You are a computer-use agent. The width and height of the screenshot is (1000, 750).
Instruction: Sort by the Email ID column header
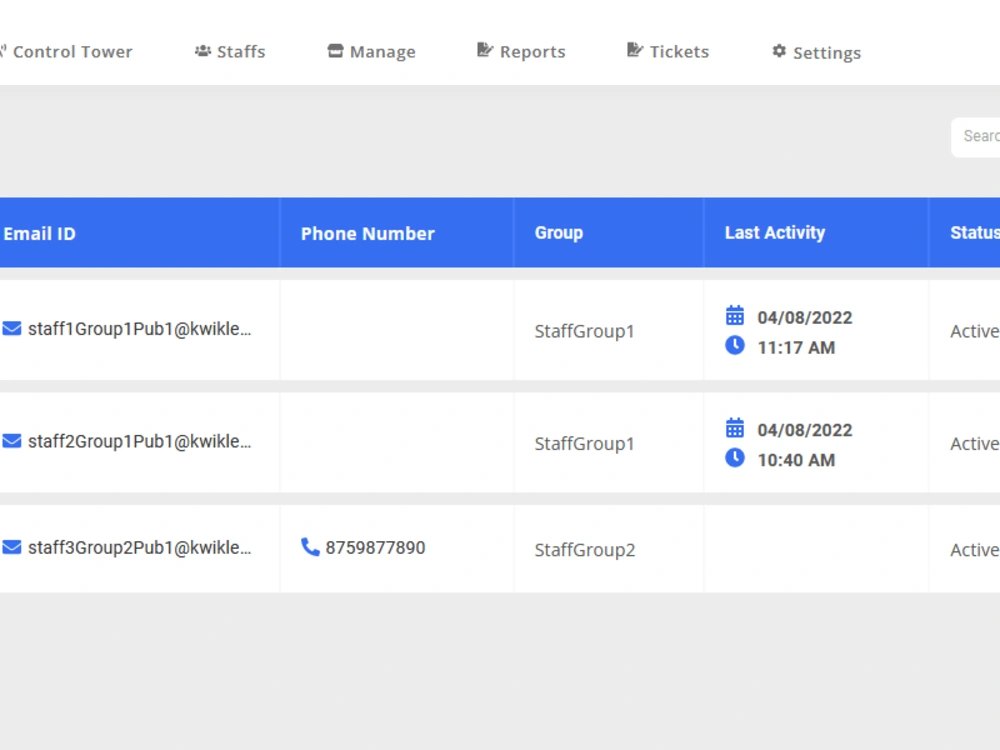[x=40, y=233]
